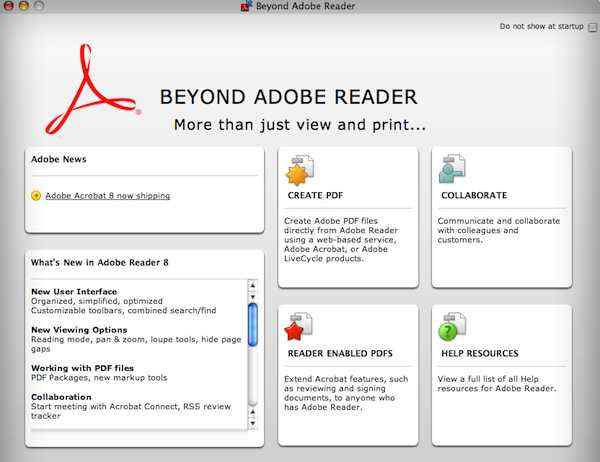Viewport: 600px width, 462px height.
Task: Click 'PDF Packages, new markup tools' text
Action: pyautogui.click(x=99, y=378)
